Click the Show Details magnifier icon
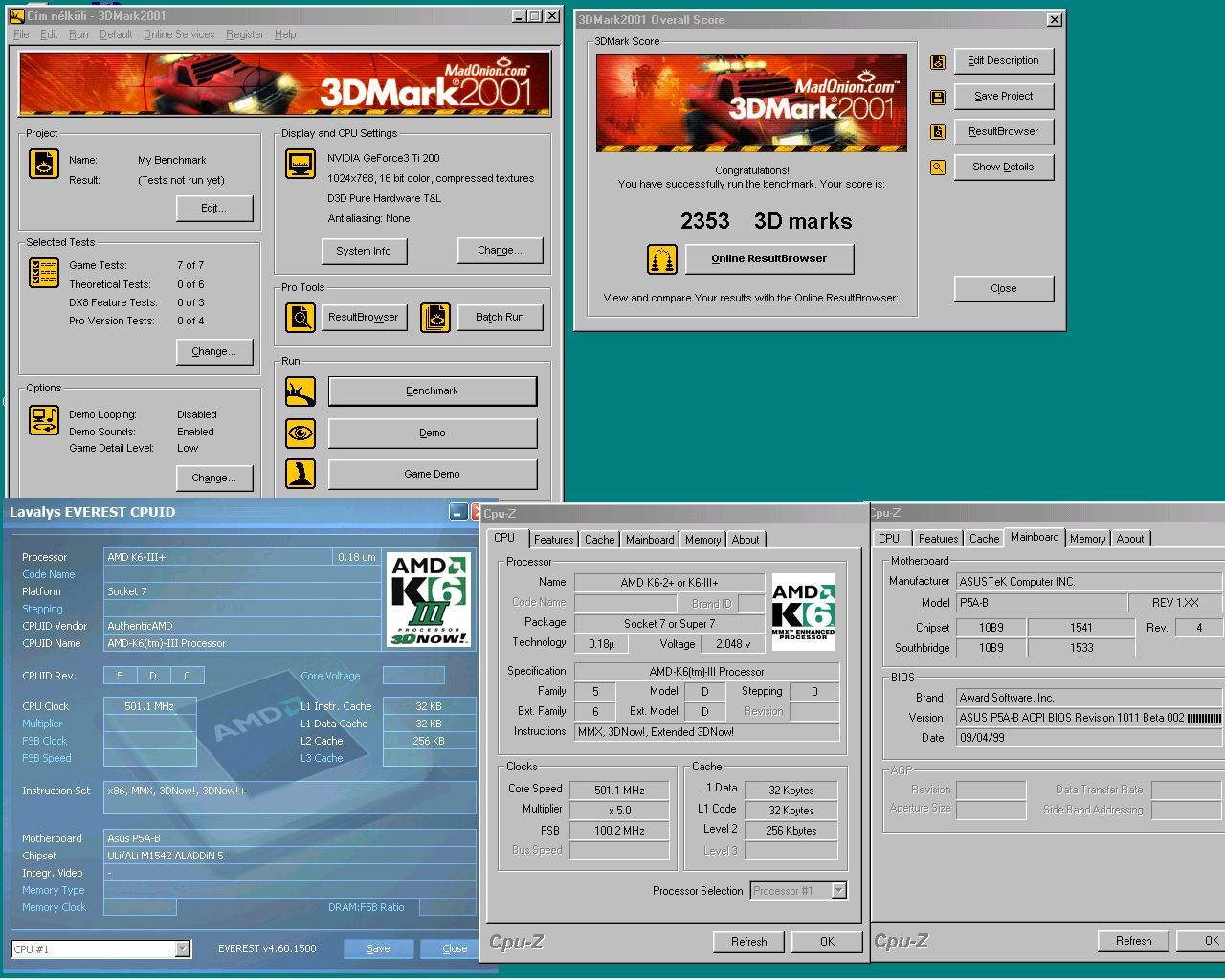This screenshot has height=980, width=1225. click(938, 167)
